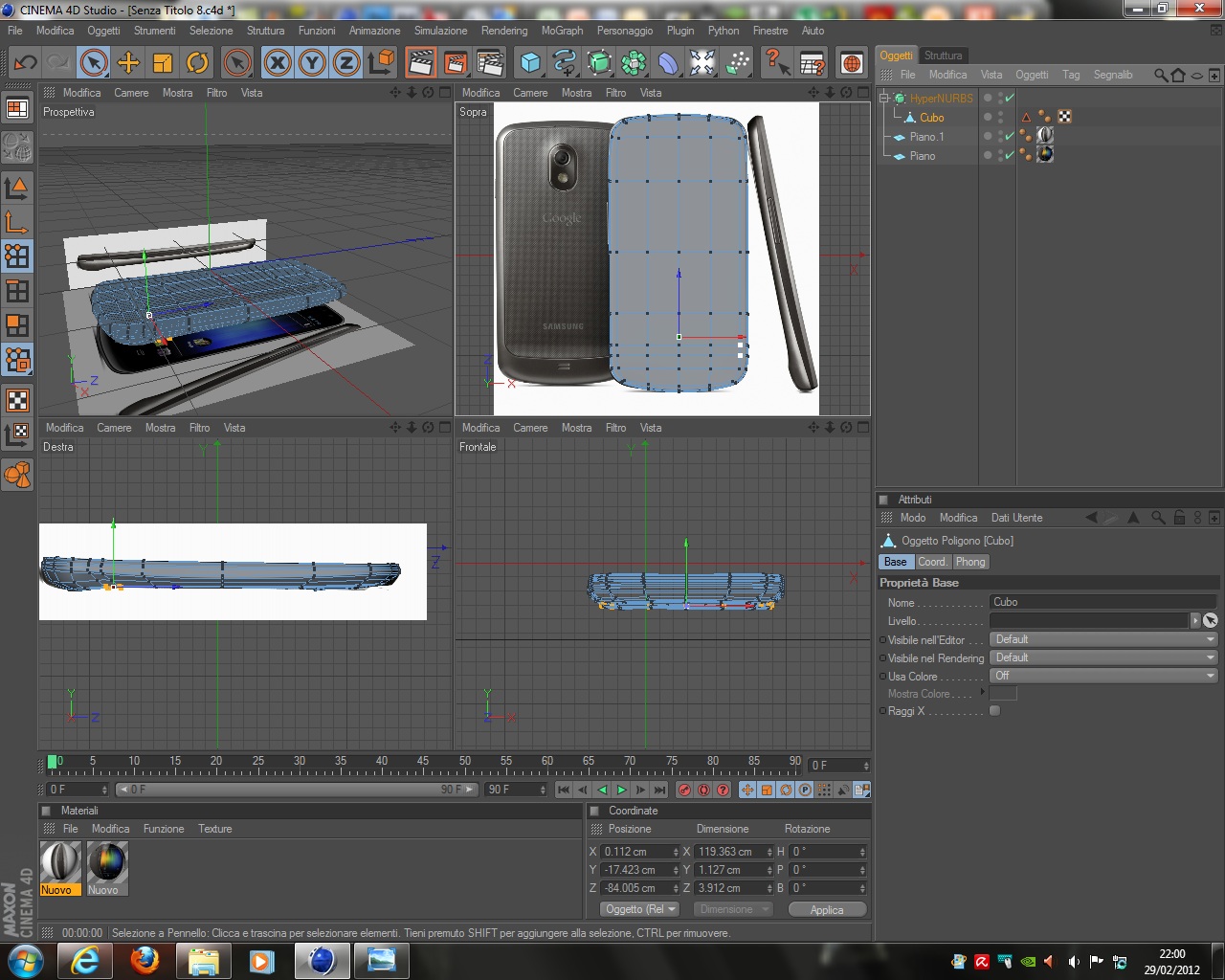Activate the Rotate tool
The height and width of the screenshot is (980, 1225).
click(197, 63)
